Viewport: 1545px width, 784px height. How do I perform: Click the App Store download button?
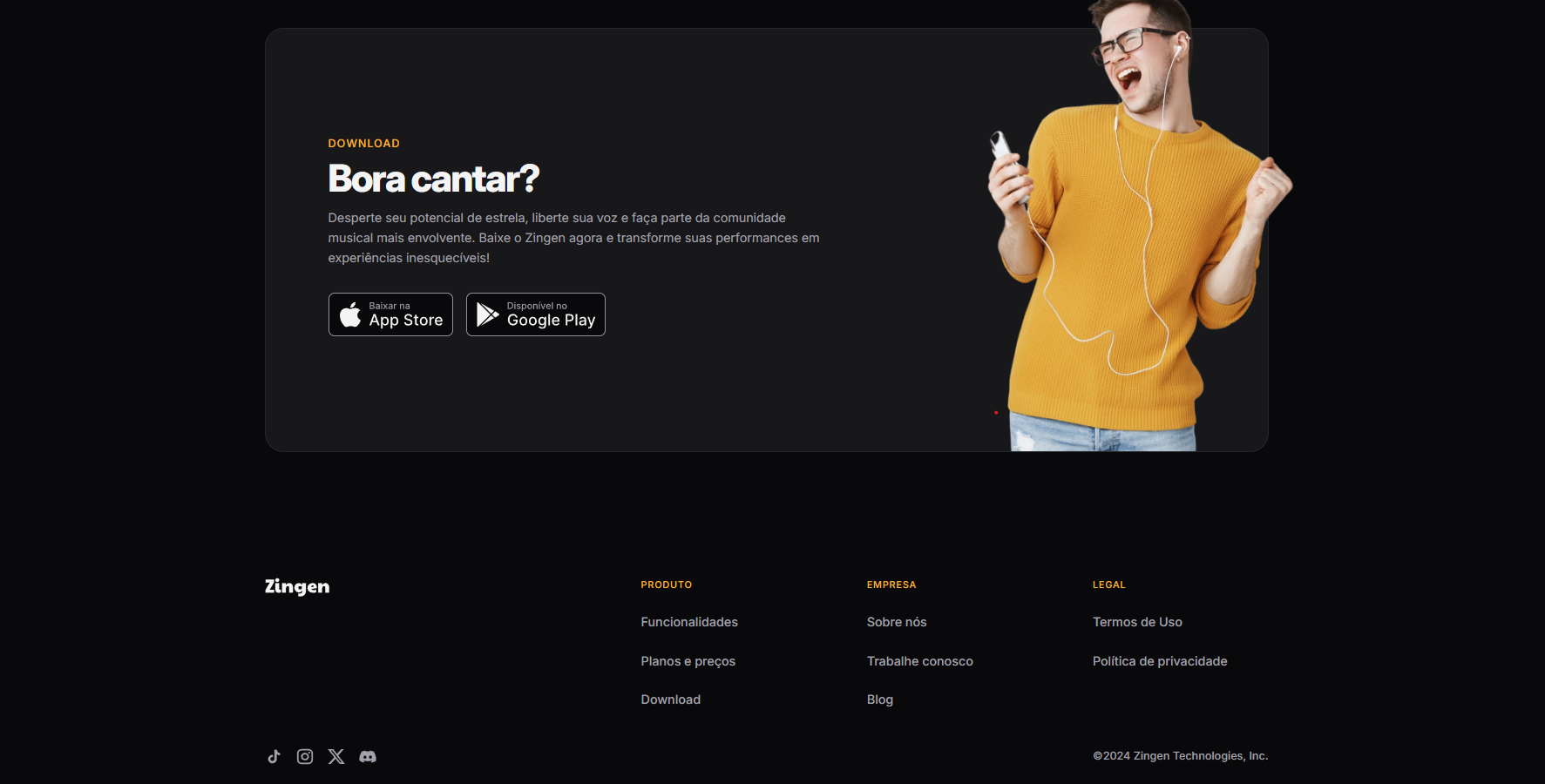click(x=390, y=314)
